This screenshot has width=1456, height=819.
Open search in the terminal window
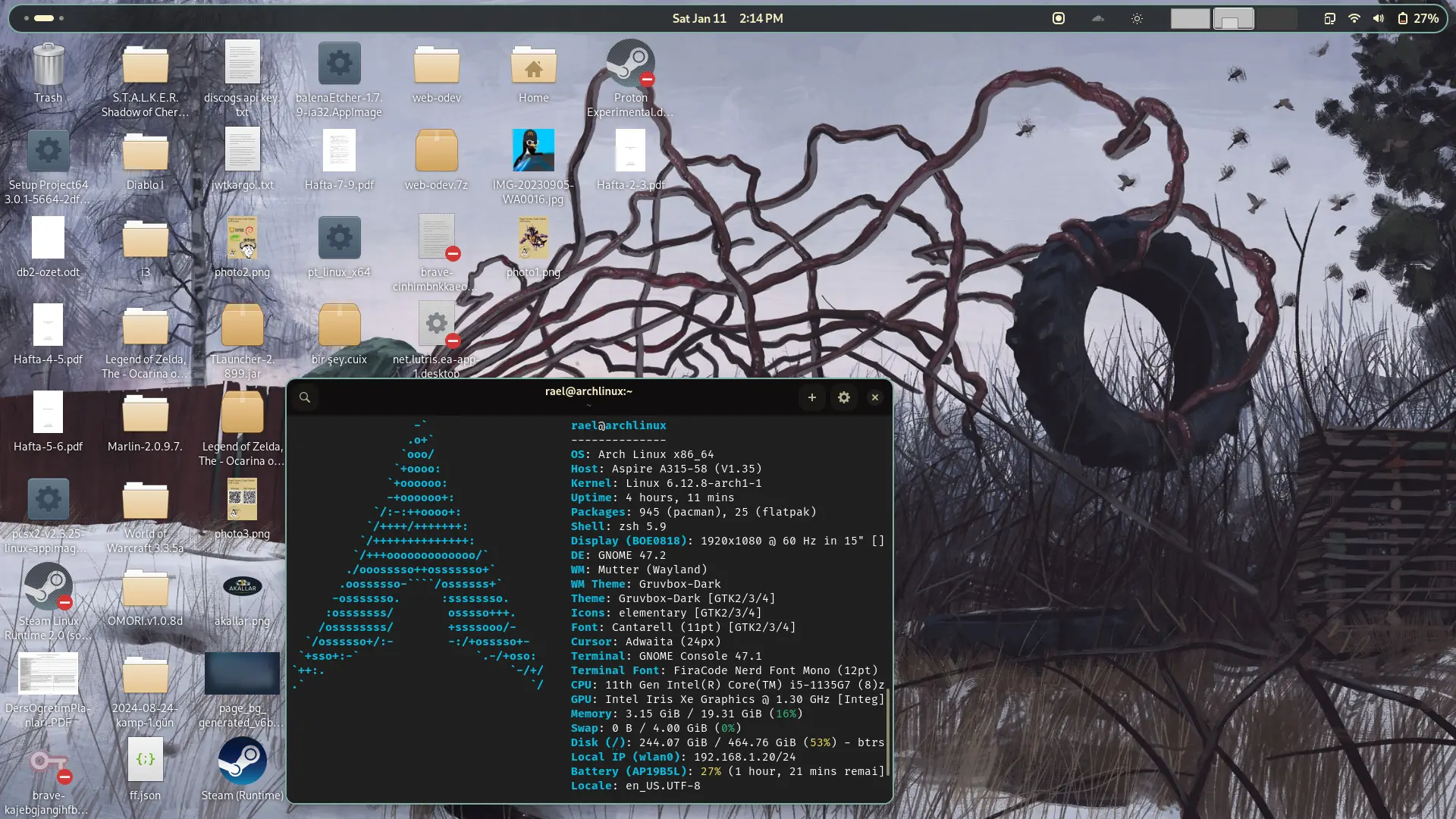tap(305, 397)
